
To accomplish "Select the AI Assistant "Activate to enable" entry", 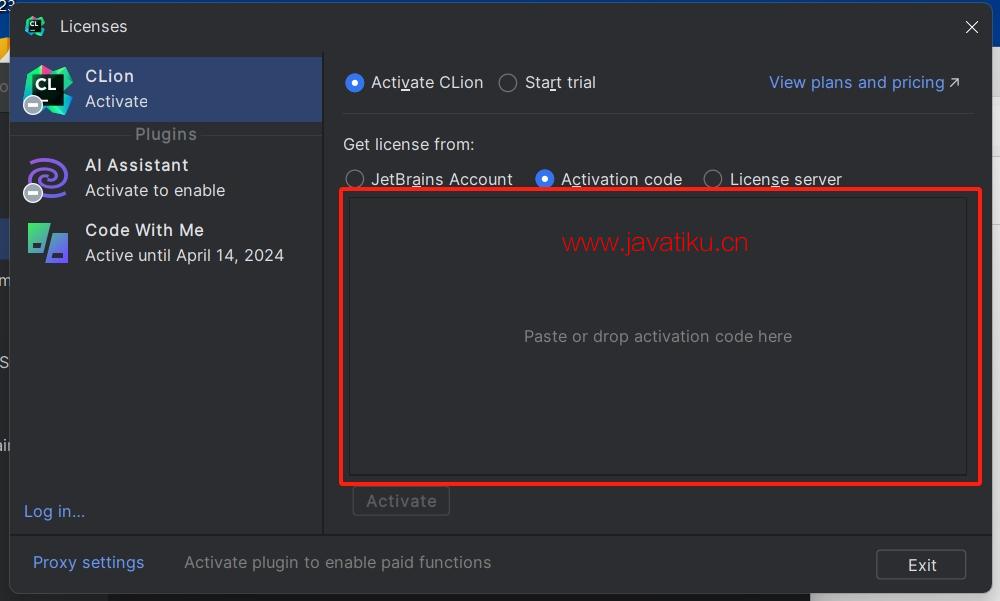I will click(155, 190).
